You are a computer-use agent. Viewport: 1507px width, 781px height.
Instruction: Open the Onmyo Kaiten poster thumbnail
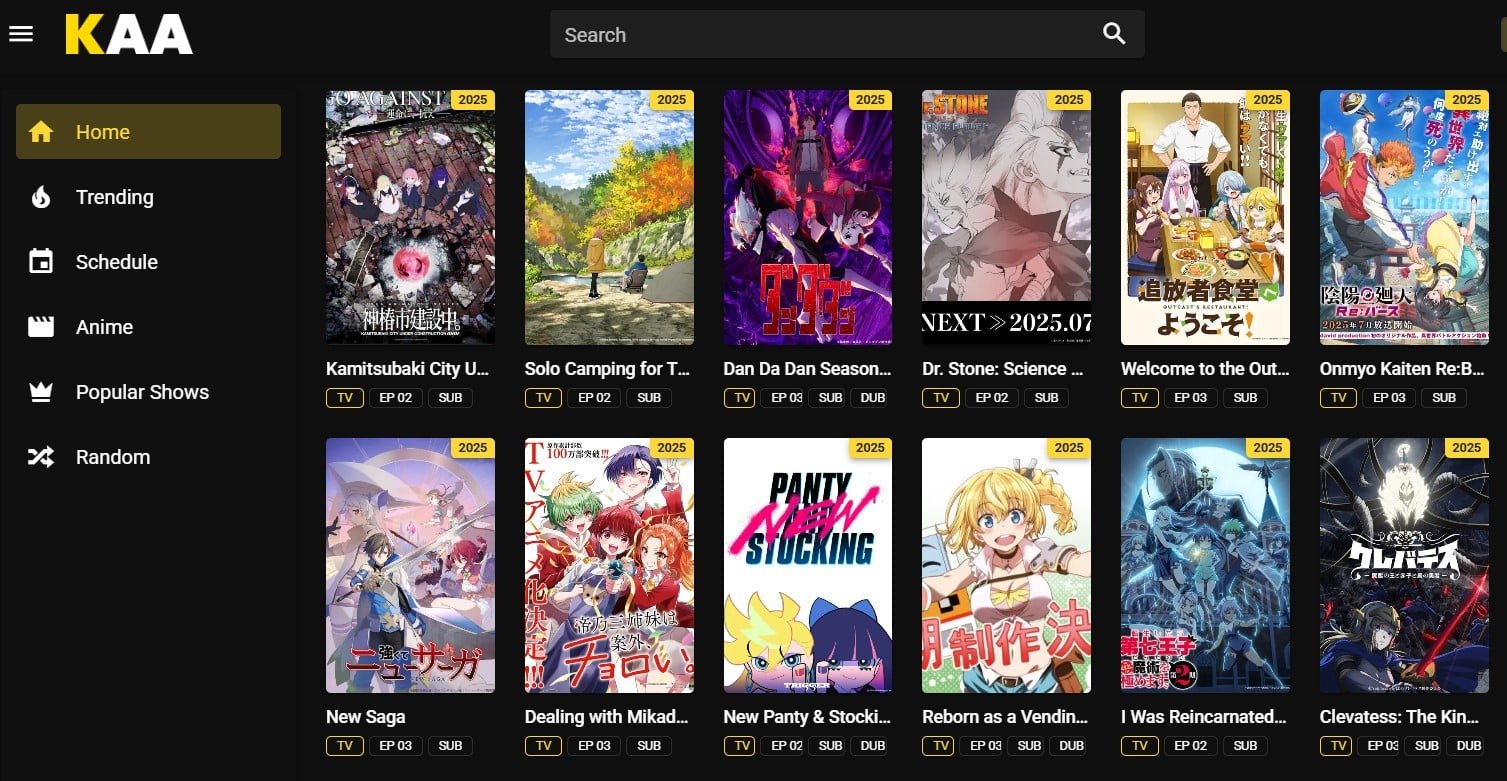pyautogui.click(x=1404, y=217)
